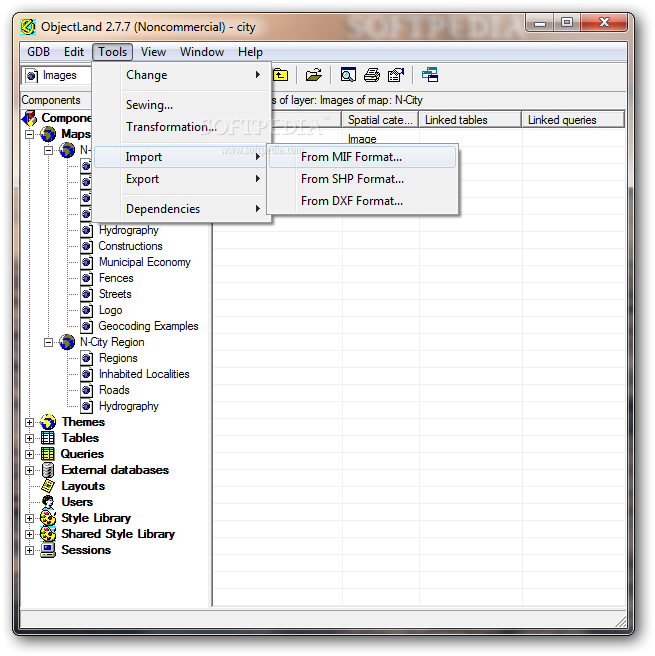Choose From DXF Format import option

click(362, 201)
